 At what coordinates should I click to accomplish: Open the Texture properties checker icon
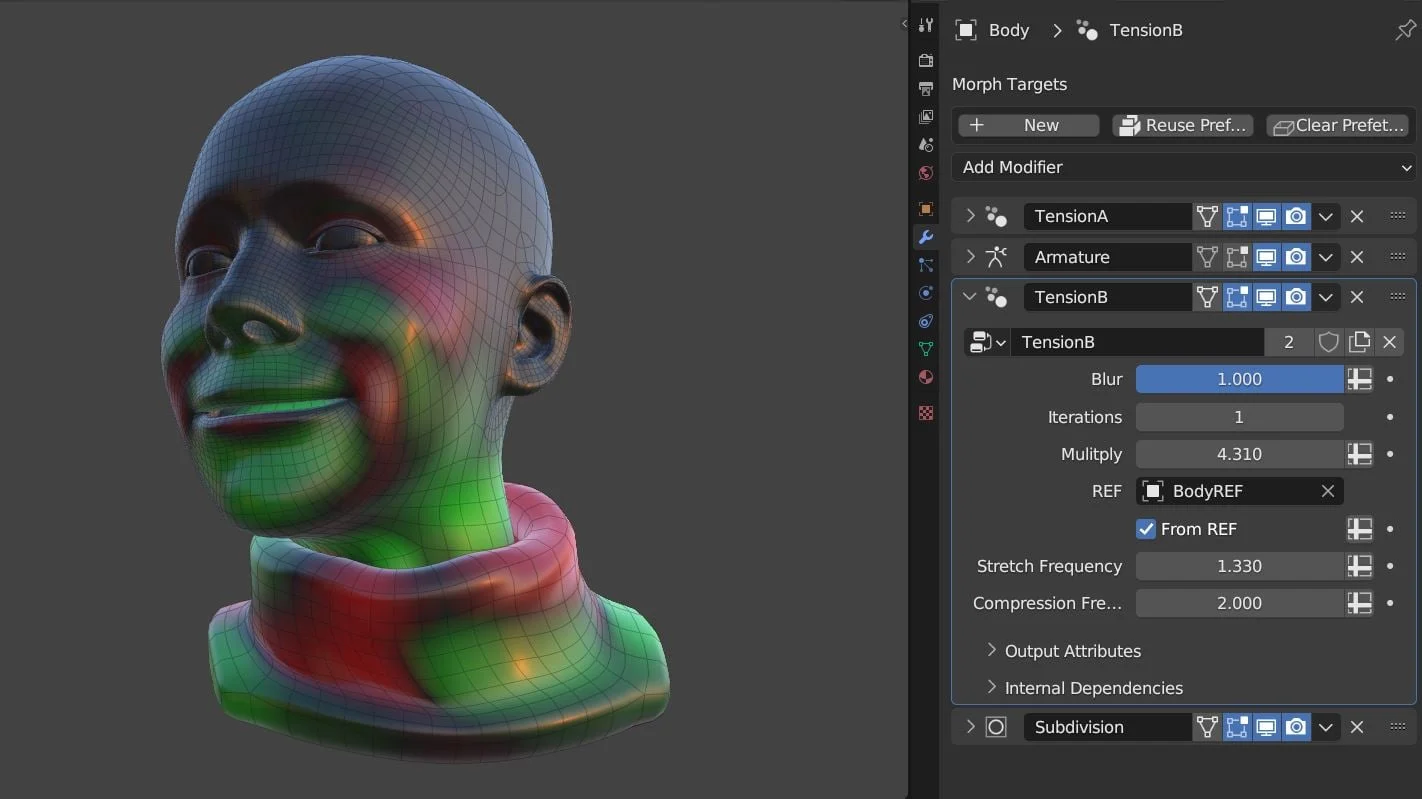click(x=926, y=413)
